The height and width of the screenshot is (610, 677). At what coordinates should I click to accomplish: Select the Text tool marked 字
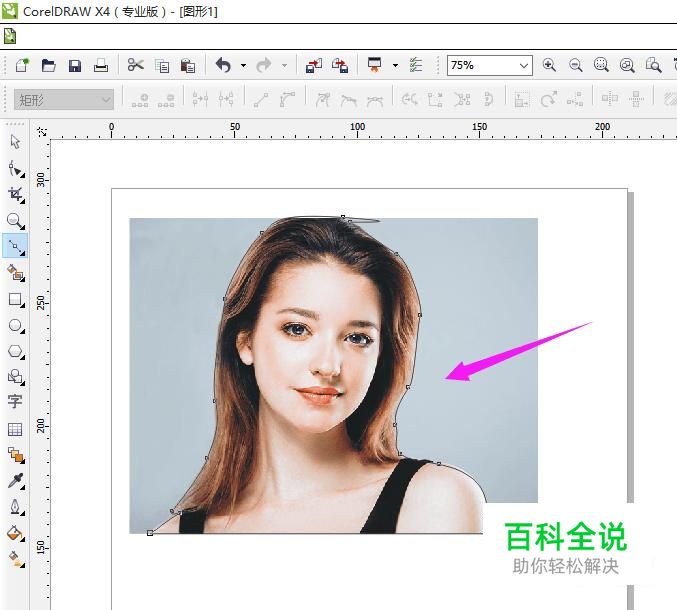click(x=15, y=401)
